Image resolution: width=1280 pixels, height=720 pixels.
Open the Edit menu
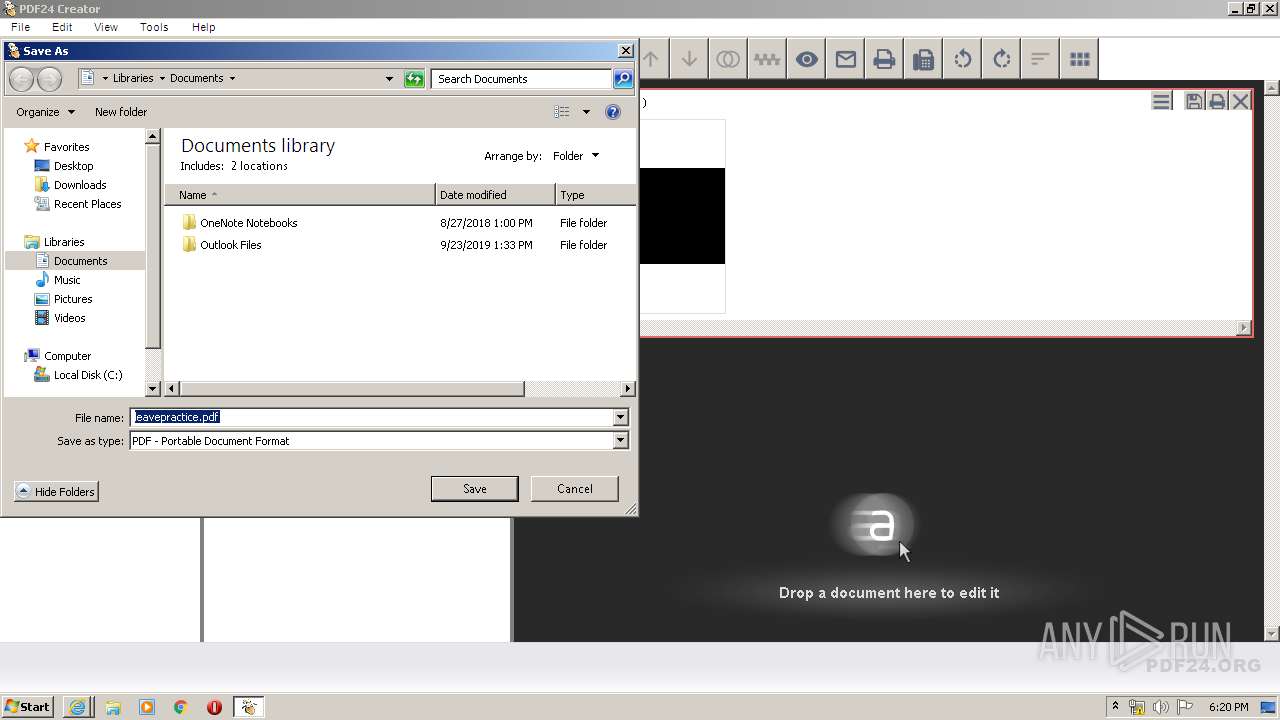[x=62, y=27]
